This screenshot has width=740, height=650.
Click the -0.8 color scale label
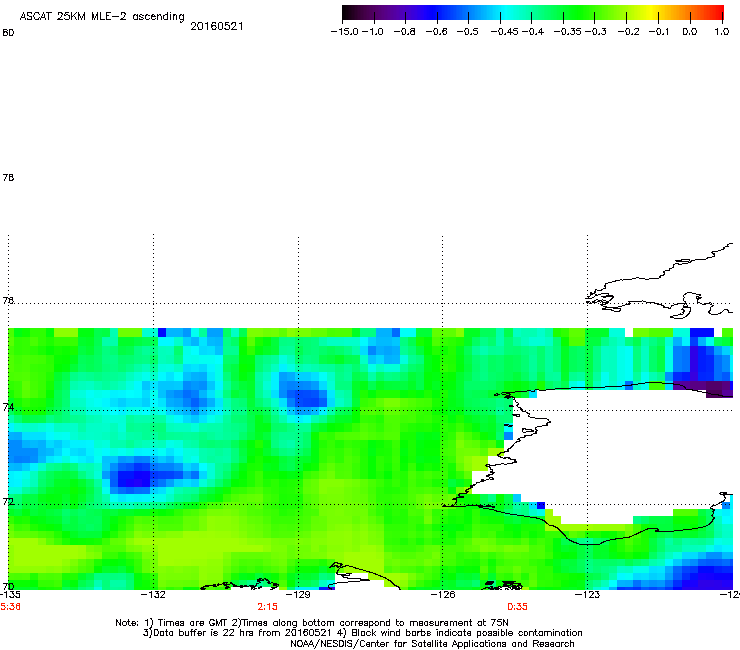click(x=405, y=32)
